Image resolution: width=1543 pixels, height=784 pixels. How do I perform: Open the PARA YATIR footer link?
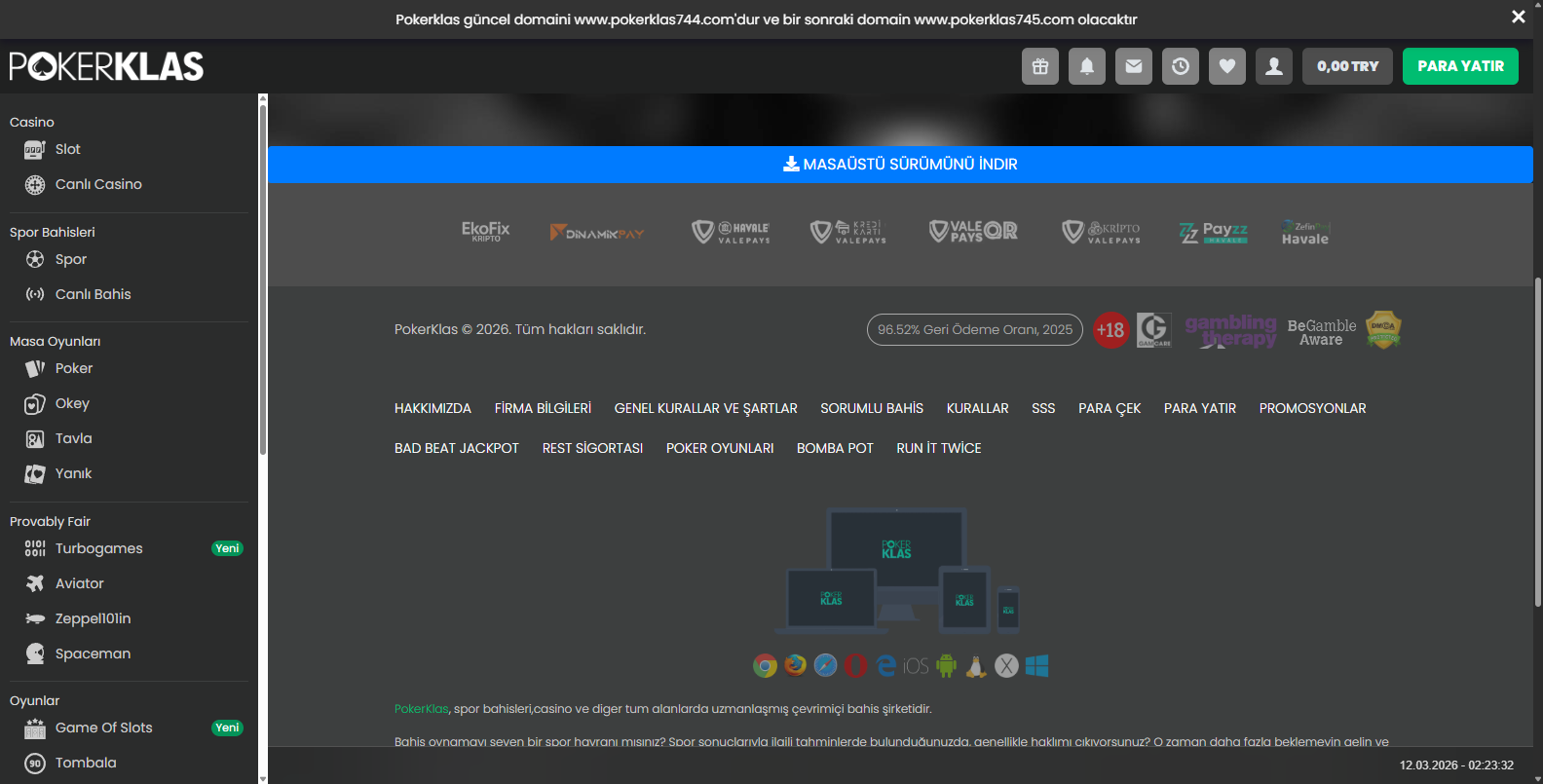[x=1200, y=408]
